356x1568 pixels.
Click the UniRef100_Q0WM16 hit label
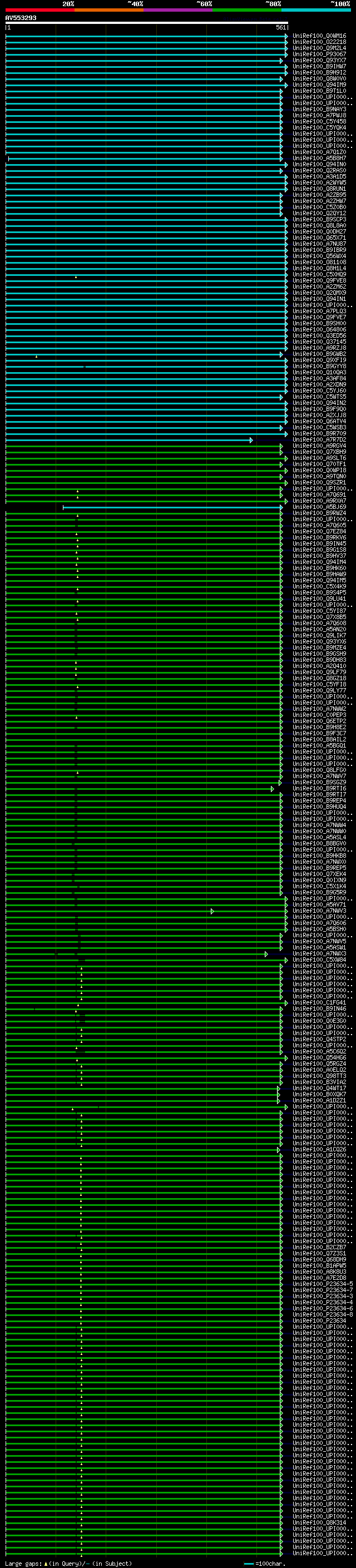click(x=319, y=36)
